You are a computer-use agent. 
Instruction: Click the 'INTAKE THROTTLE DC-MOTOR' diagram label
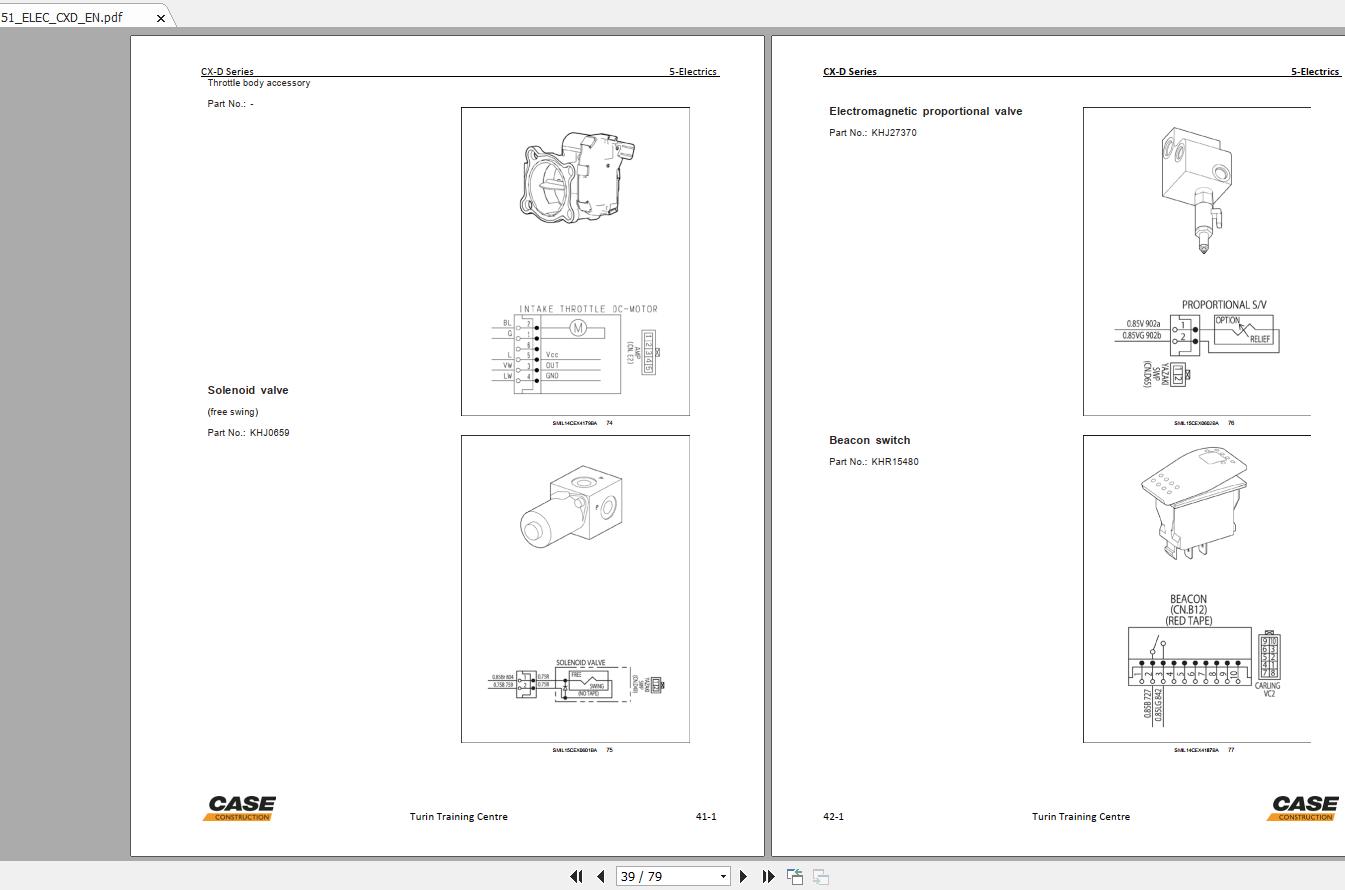tap(588, 309)
